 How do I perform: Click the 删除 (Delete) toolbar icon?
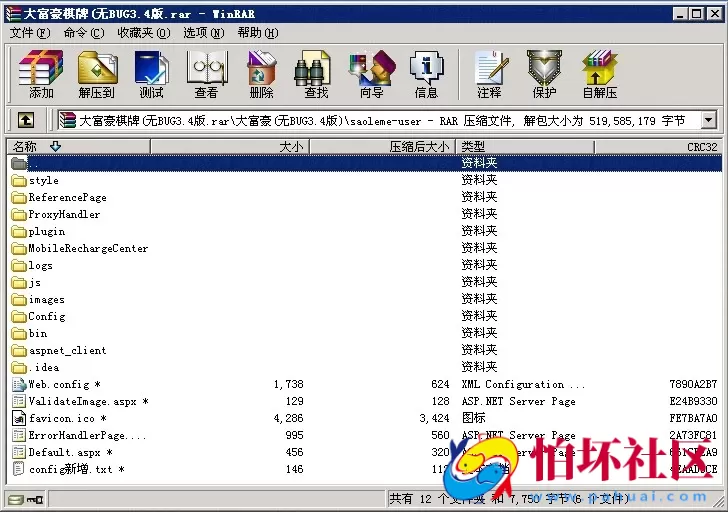click(x=261, y=74)
